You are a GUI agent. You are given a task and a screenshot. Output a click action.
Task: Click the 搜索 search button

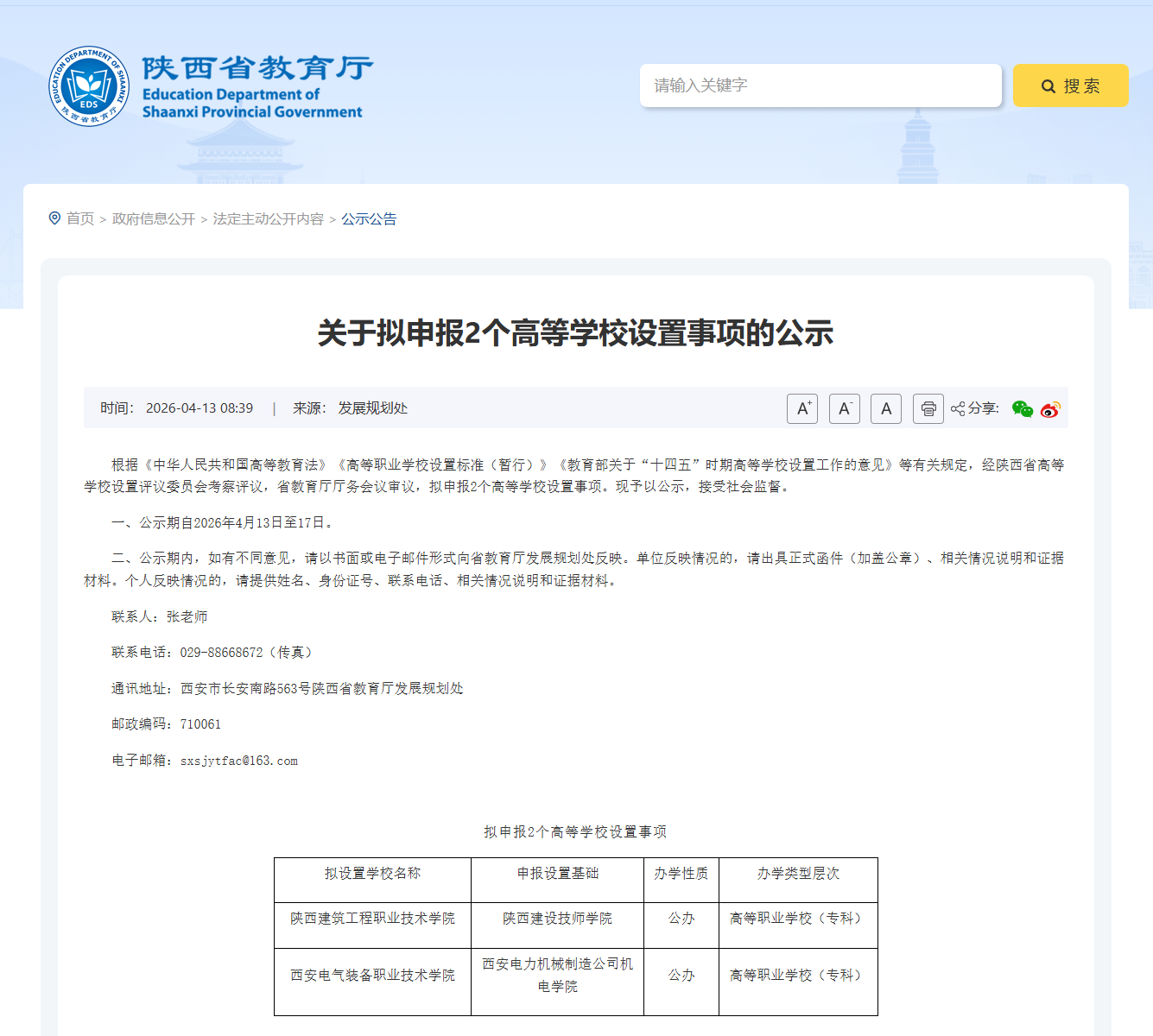pos(1071,85)
